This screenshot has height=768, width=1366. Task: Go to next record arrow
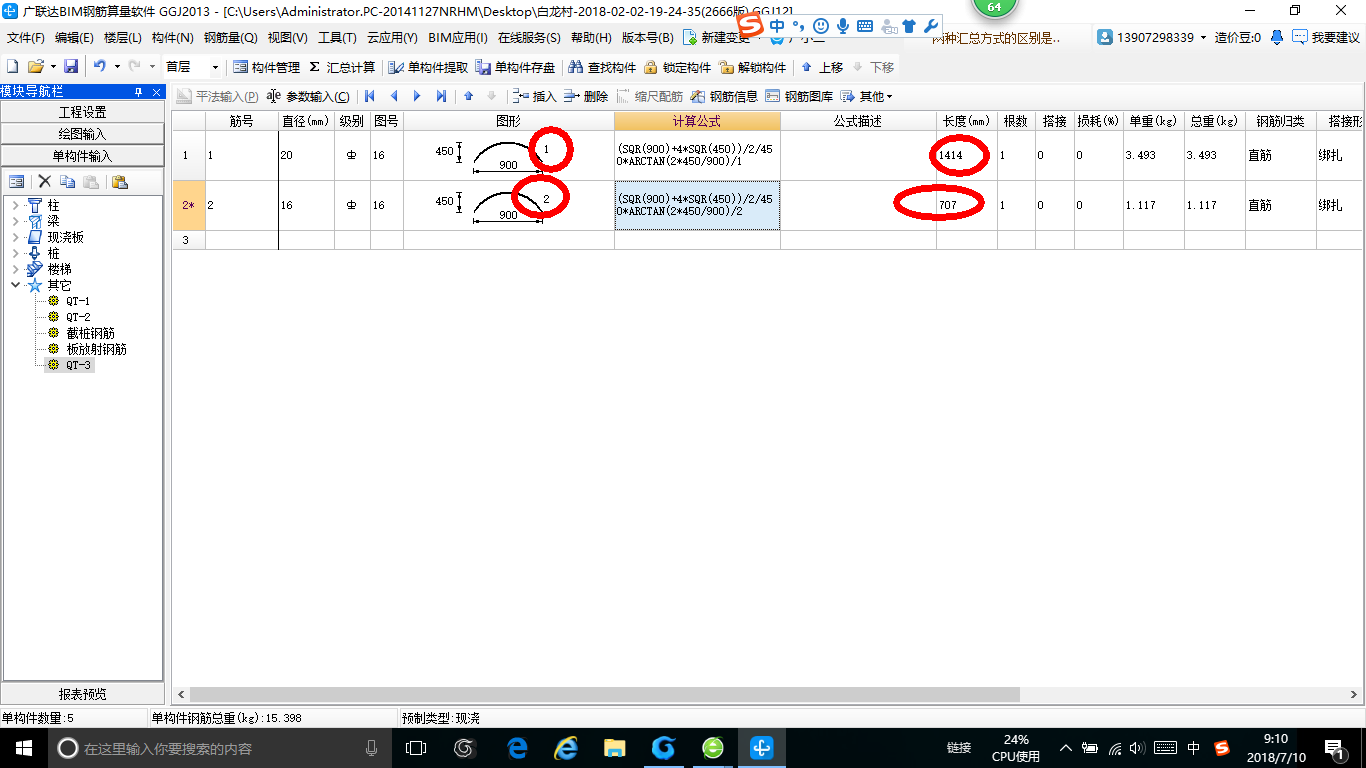coord(418,97)
